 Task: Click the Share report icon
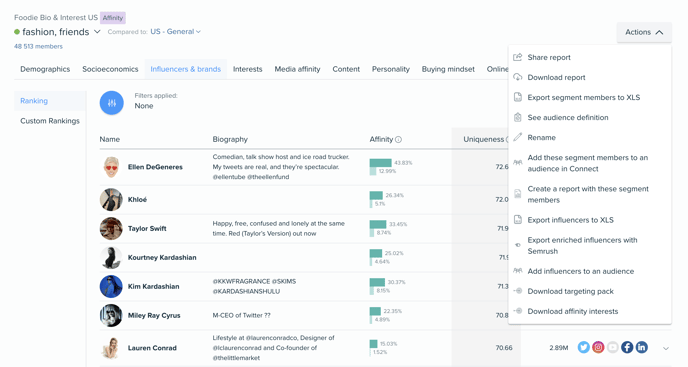click(x=518, y=57)
